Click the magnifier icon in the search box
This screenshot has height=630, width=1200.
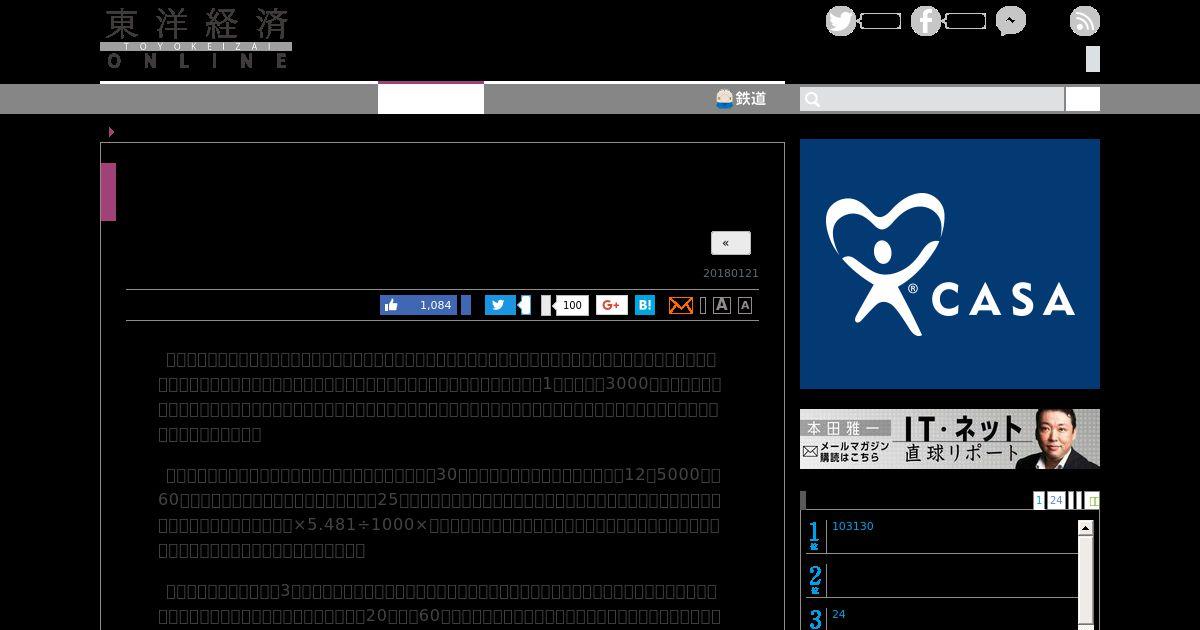click(813, 99)
